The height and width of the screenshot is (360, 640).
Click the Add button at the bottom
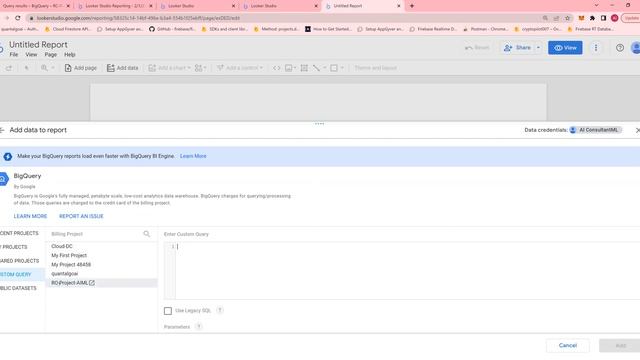click(x=620, y=346)
